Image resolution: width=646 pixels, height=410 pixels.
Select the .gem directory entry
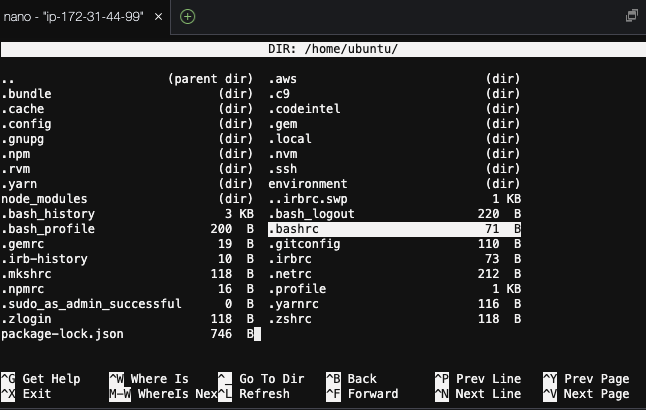(394, 124)
